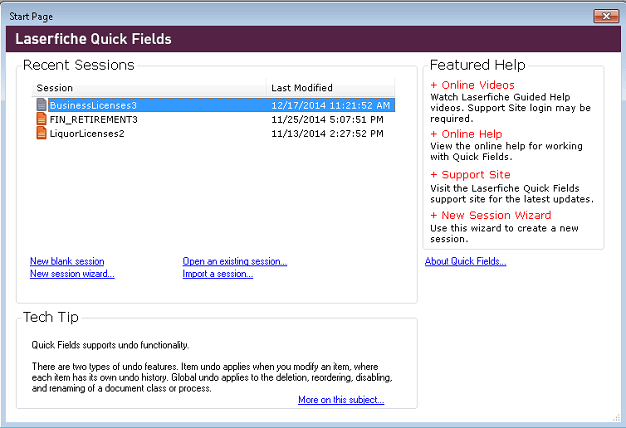Click the 11/25/2014 5:07:51 PM date
The image size is (626, 428).
tap(327, 119)
